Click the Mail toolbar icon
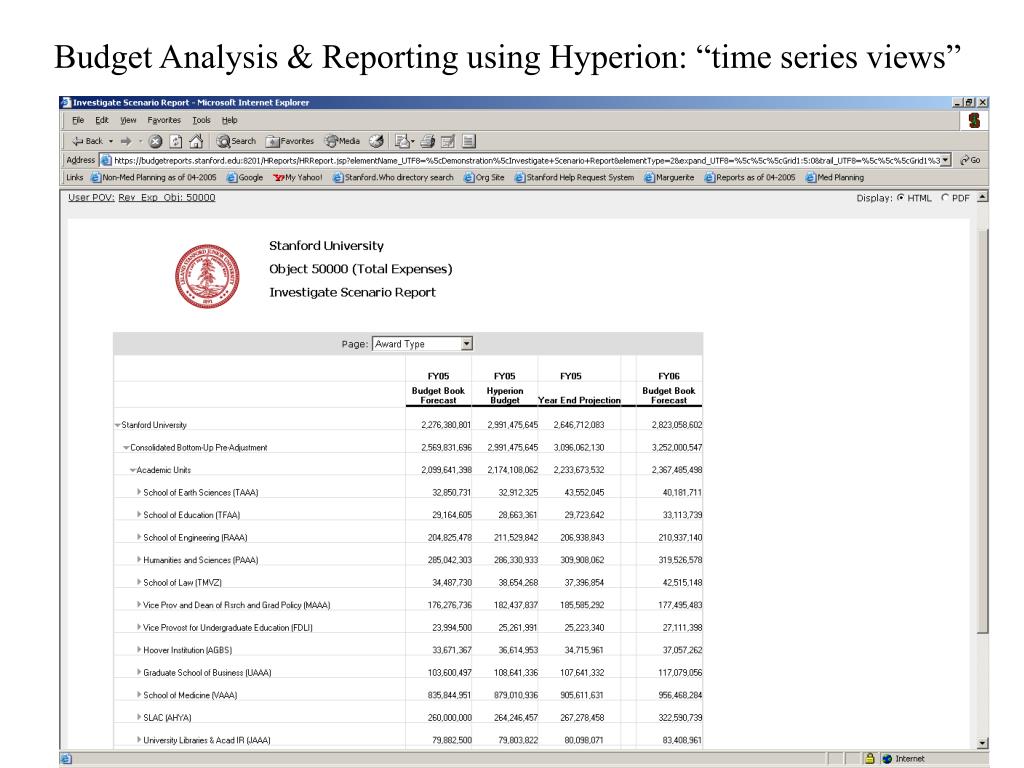 pyautogui.click(x=404, y=141)
